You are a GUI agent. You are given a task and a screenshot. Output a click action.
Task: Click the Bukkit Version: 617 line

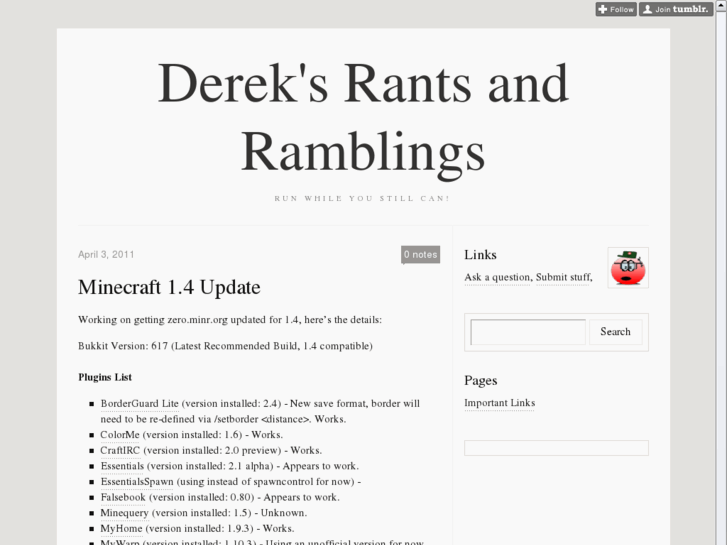click(x=225, y=346)
